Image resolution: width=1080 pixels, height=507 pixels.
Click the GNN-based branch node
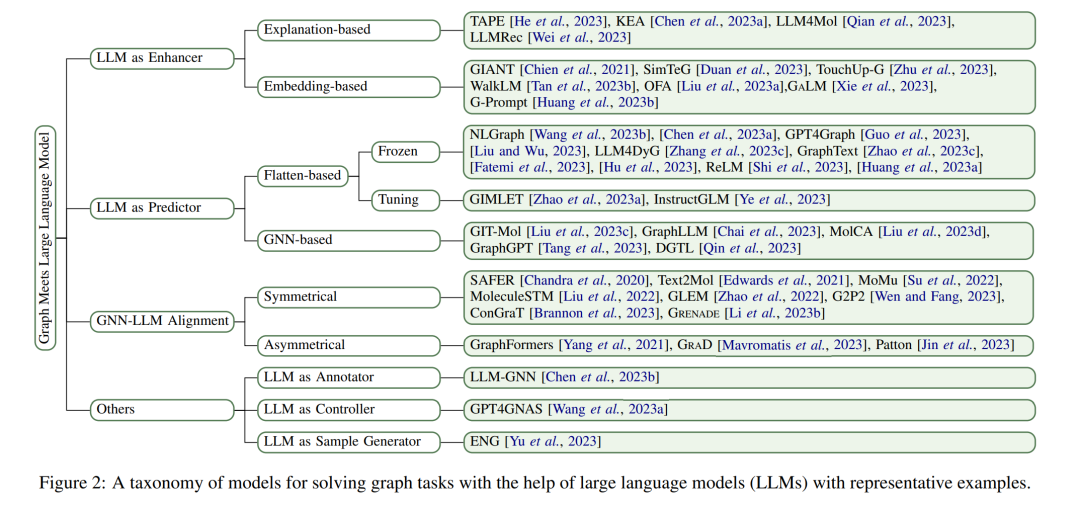pyautogui.click(x=349, y=240)
